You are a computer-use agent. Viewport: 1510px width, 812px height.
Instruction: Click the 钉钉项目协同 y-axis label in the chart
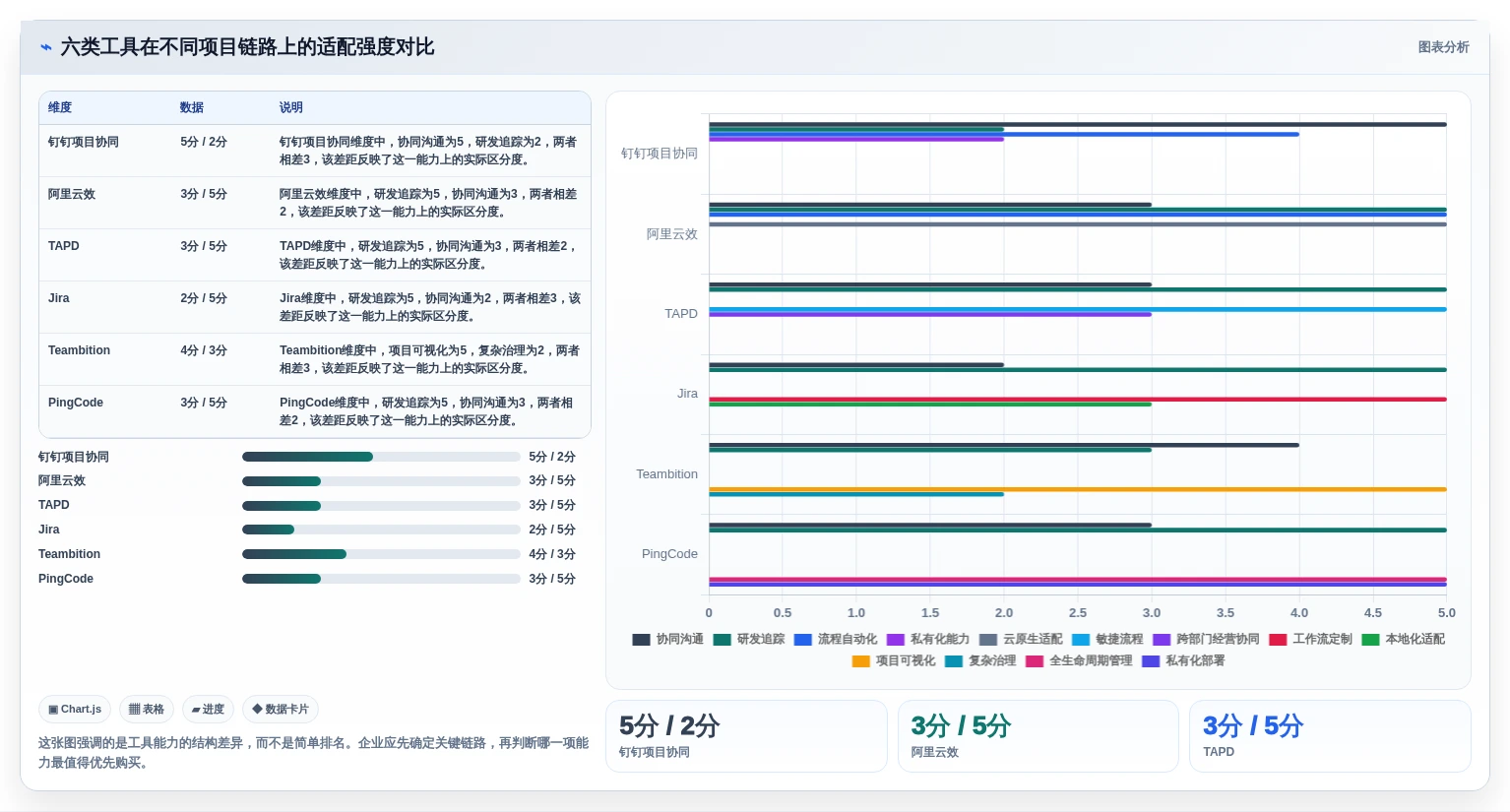tap(660, 154)
